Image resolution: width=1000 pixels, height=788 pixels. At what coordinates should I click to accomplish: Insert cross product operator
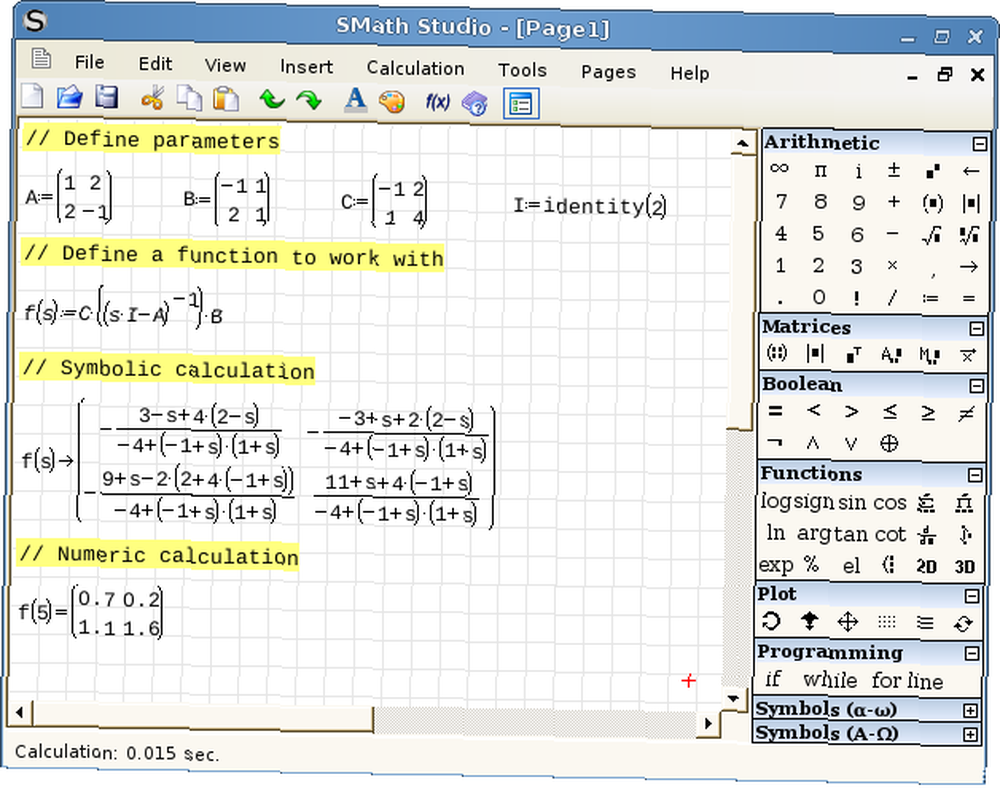click(967, 355)
